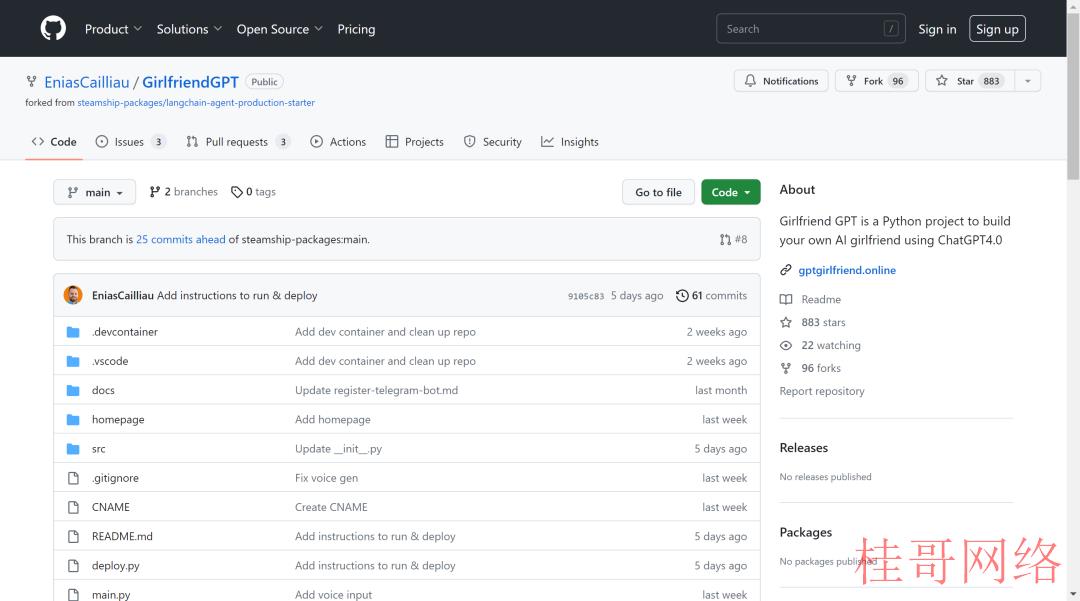Focus the Search input field
Viewport: 1080px width, 601px height.
pos(811,29)
